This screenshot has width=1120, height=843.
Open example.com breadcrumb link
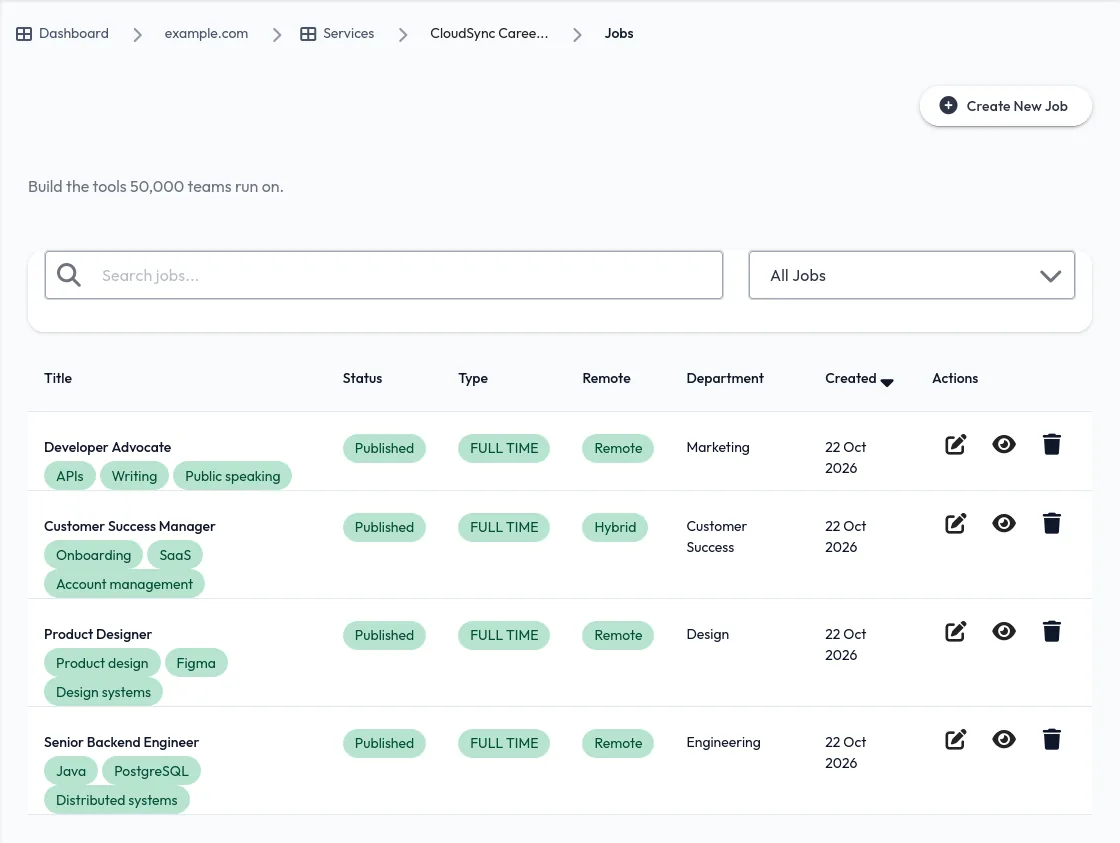coord(206,34)
